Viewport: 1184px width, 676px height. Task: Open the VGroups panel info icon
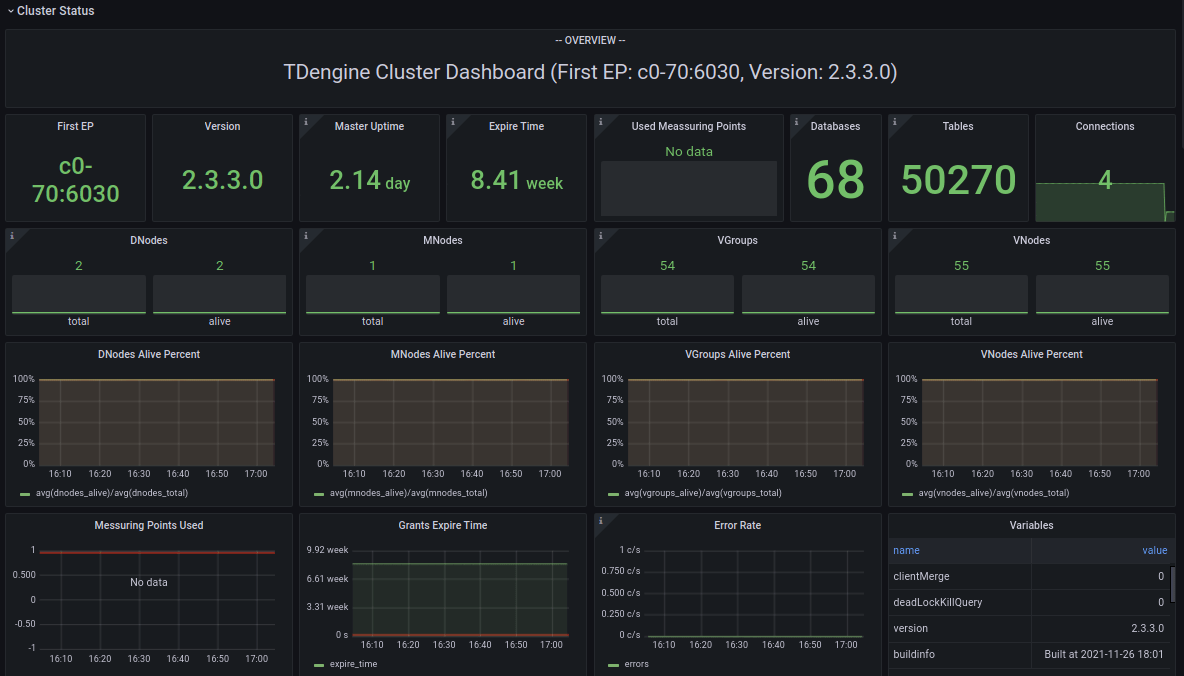point(602,234)
